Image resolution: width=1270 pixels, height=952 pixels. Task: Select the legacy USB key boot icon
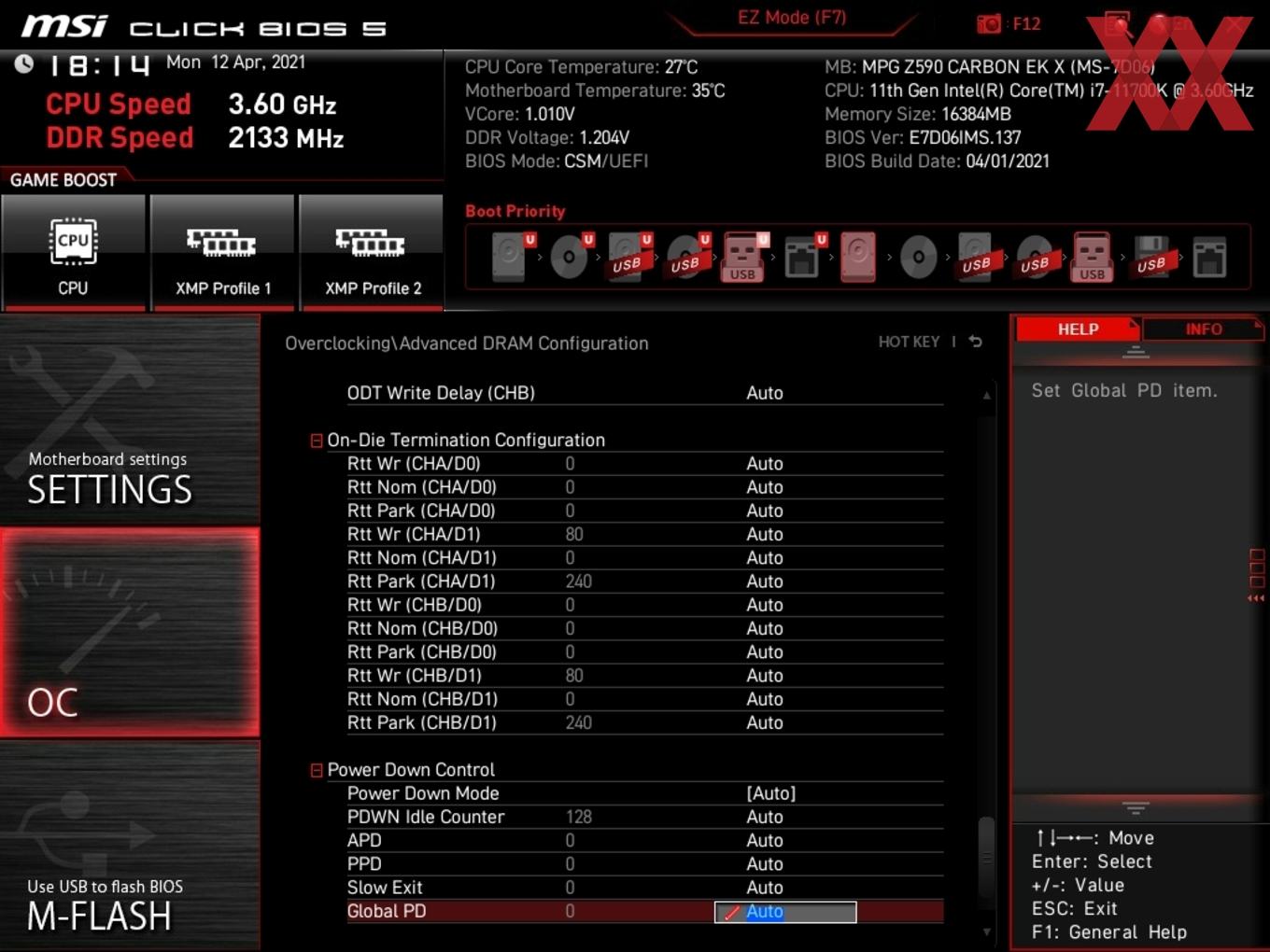click(1093, 257)
